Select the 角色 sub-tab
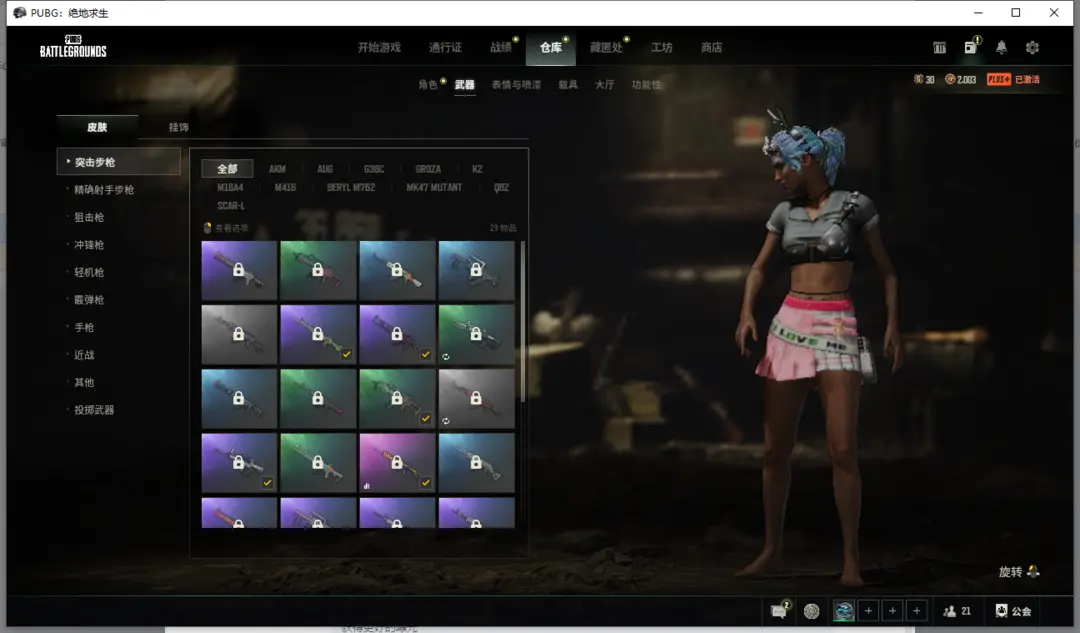Viewport: 1080px width, 633px height. click(428, 85)
